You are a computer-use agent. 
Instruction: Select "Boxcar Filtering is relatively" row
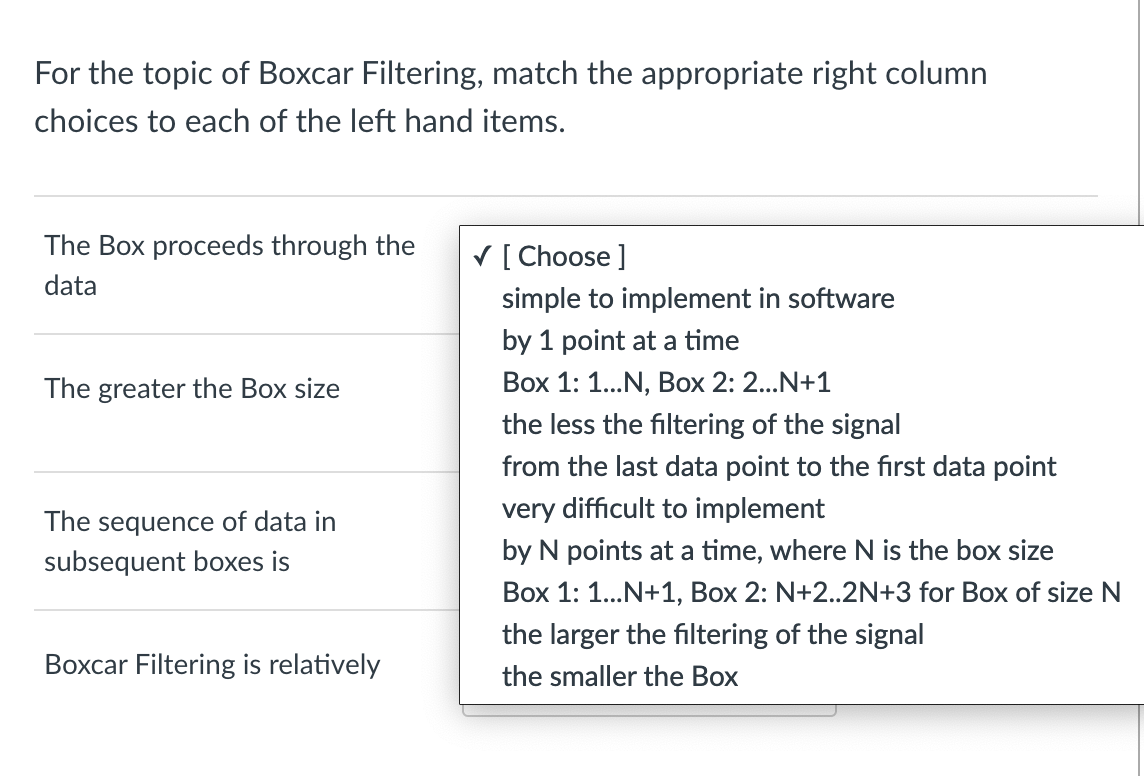[x=212, y=664]
